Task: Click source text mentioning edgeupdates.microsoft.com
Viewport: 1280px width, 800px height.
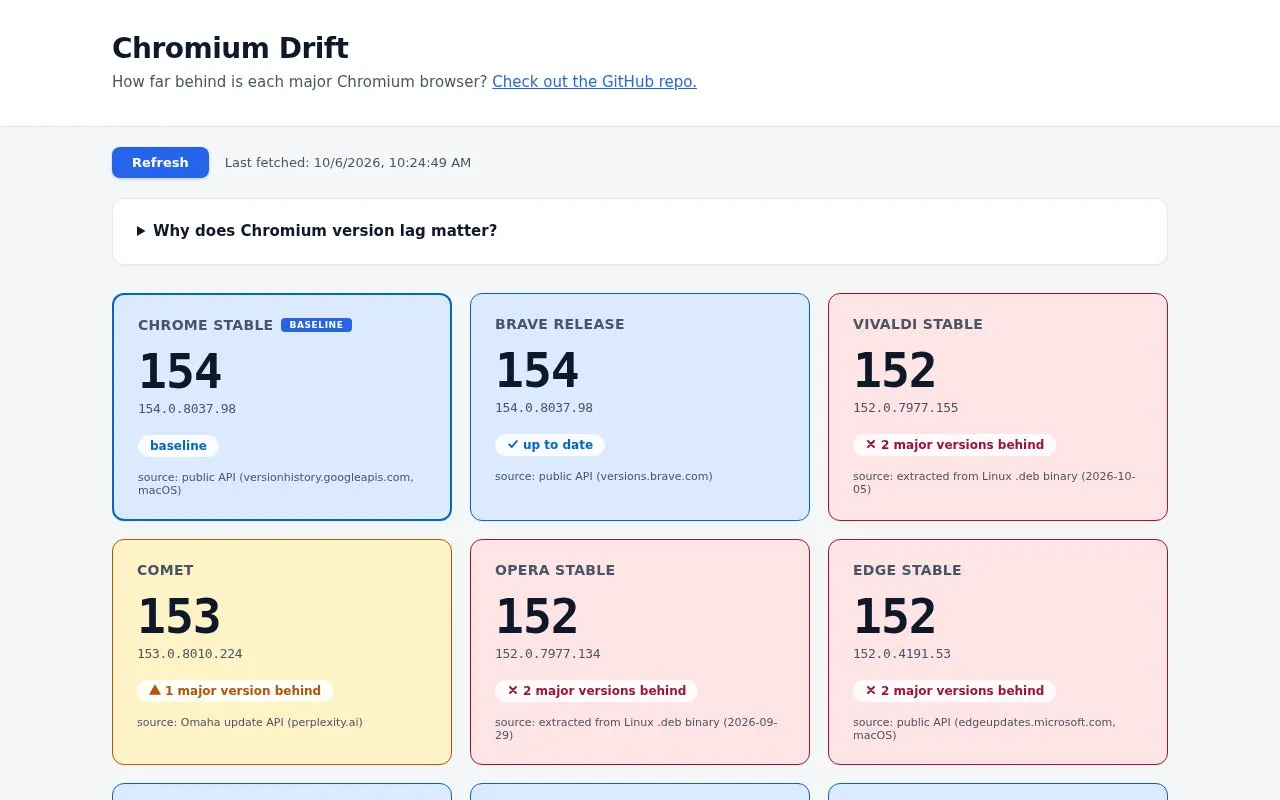Action: tap(984, 729)
